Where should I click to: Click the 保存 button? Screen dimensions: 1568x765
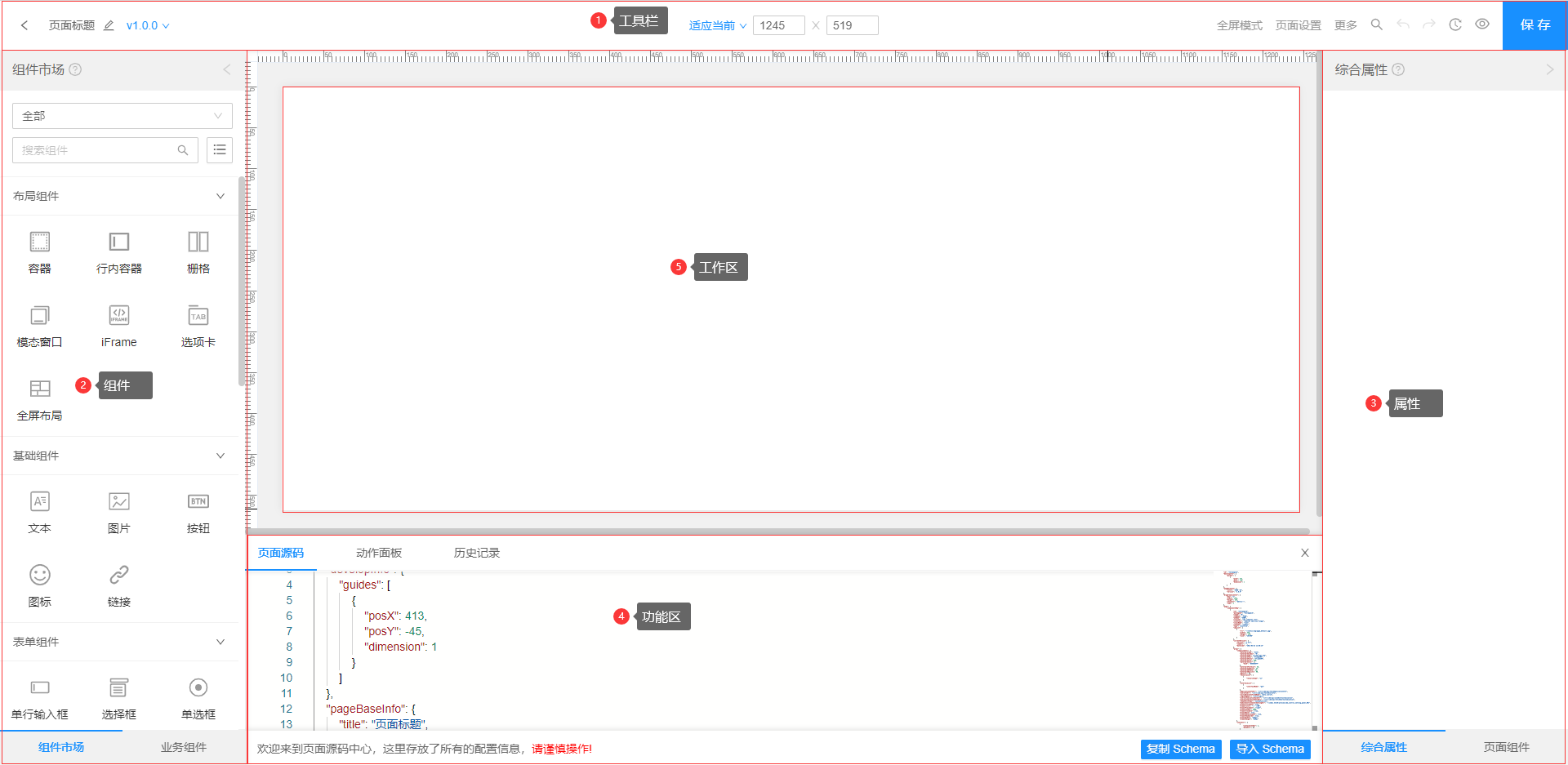(1535, 25)
